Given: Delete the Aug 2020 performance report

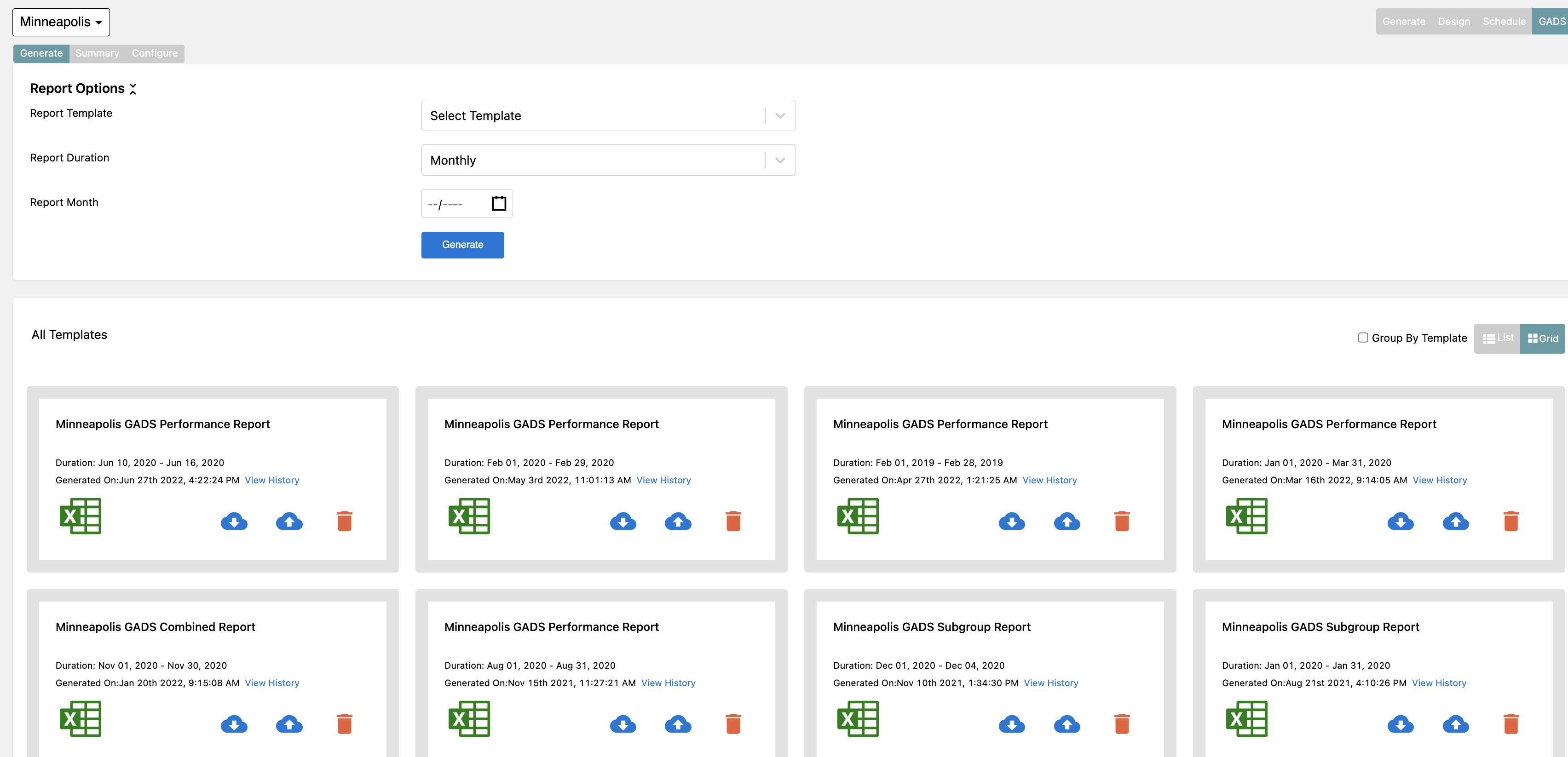Looking at the screenshot, I should 733,723.
